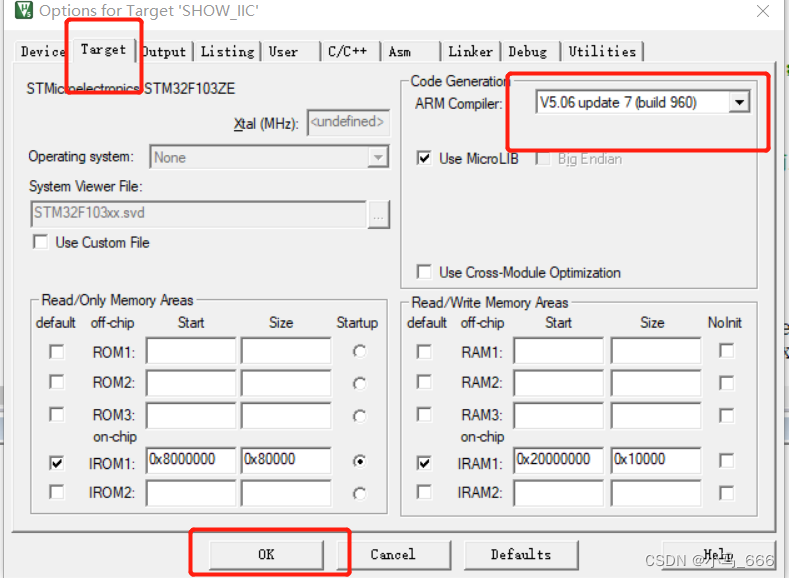Select the Target tab
The height and width of the screenshot is (578, 789).
point(103,50)
